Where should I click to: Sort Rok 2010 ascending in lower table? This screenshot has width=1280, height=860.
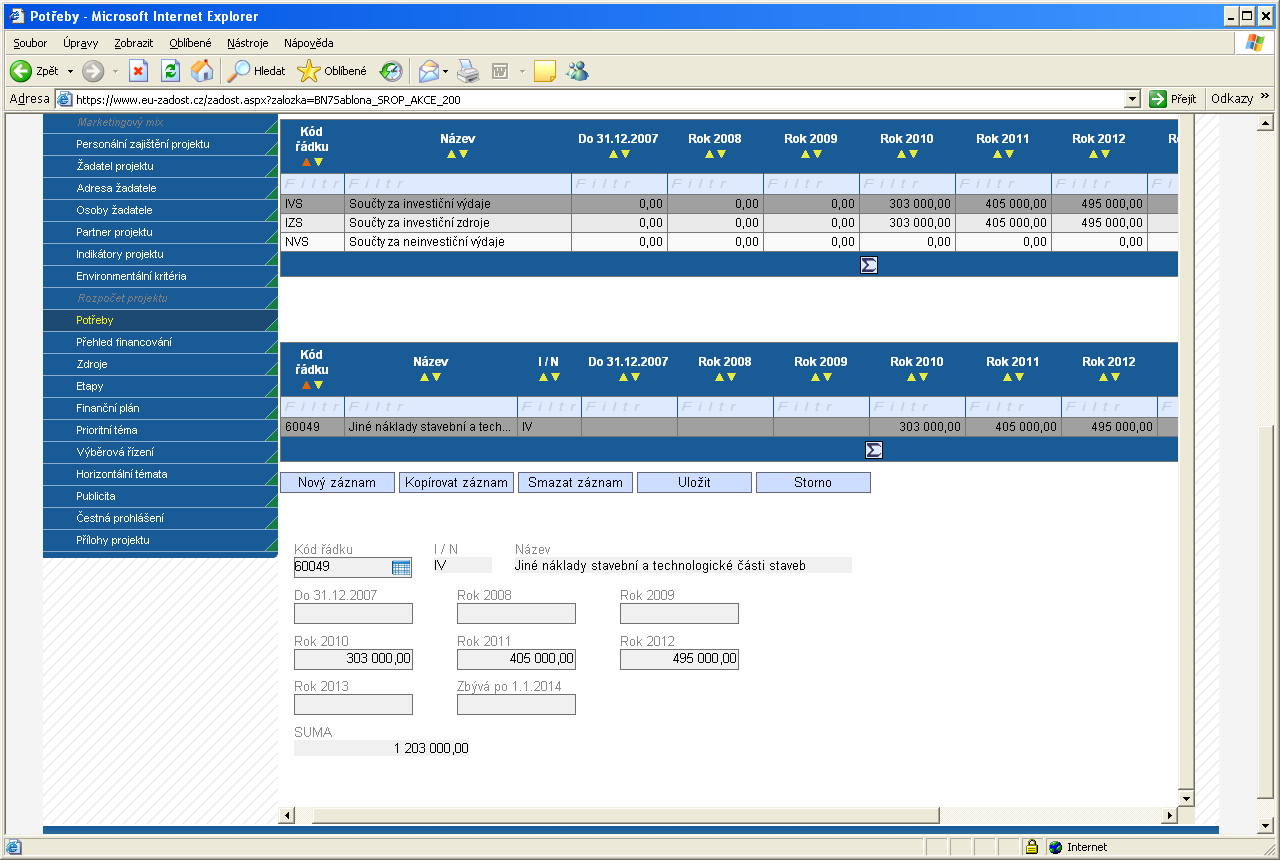coord(904,377)
